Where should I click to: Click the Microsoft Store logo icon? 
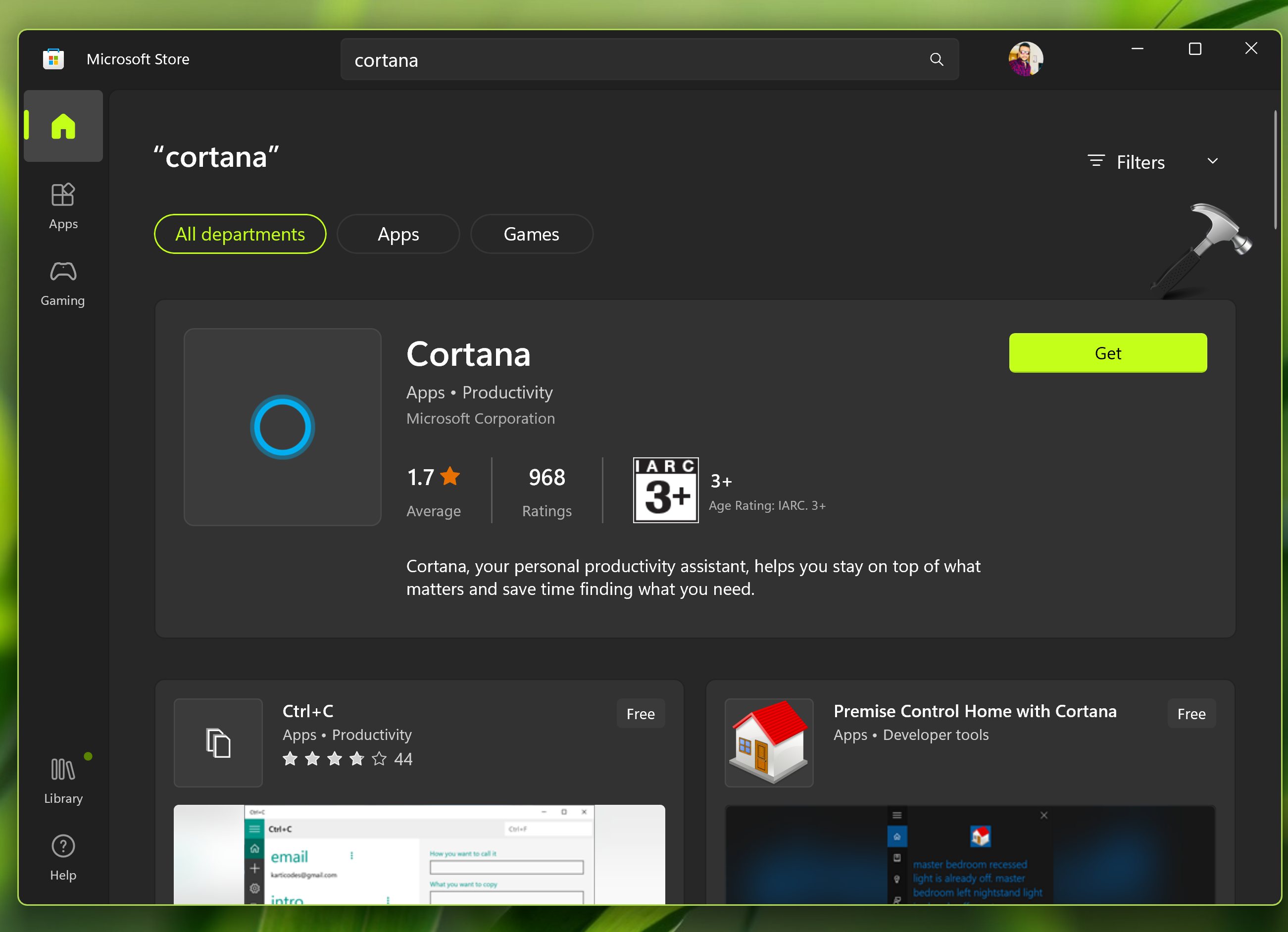point(53,59)
